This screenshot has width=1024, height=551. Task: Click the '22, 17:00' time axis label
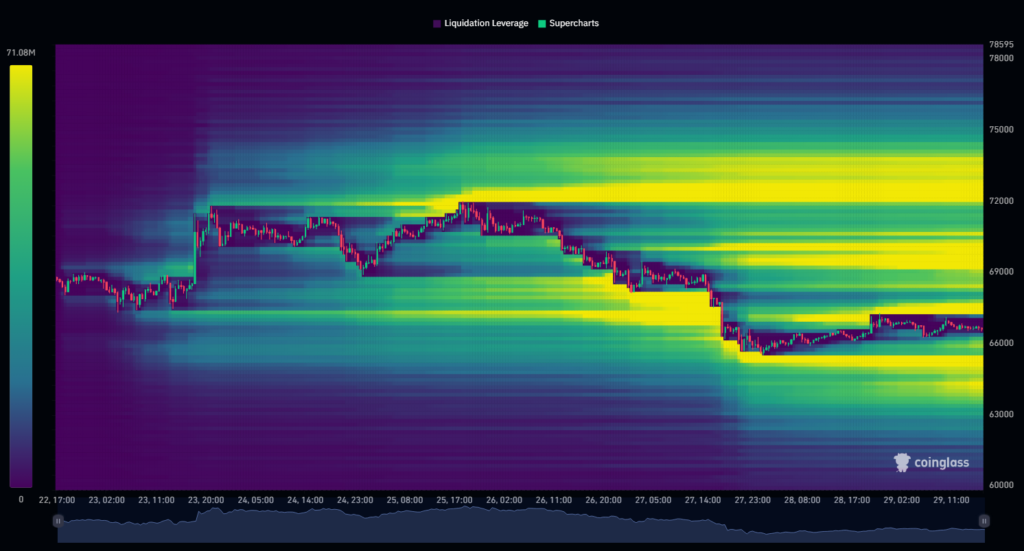(58, 498)
